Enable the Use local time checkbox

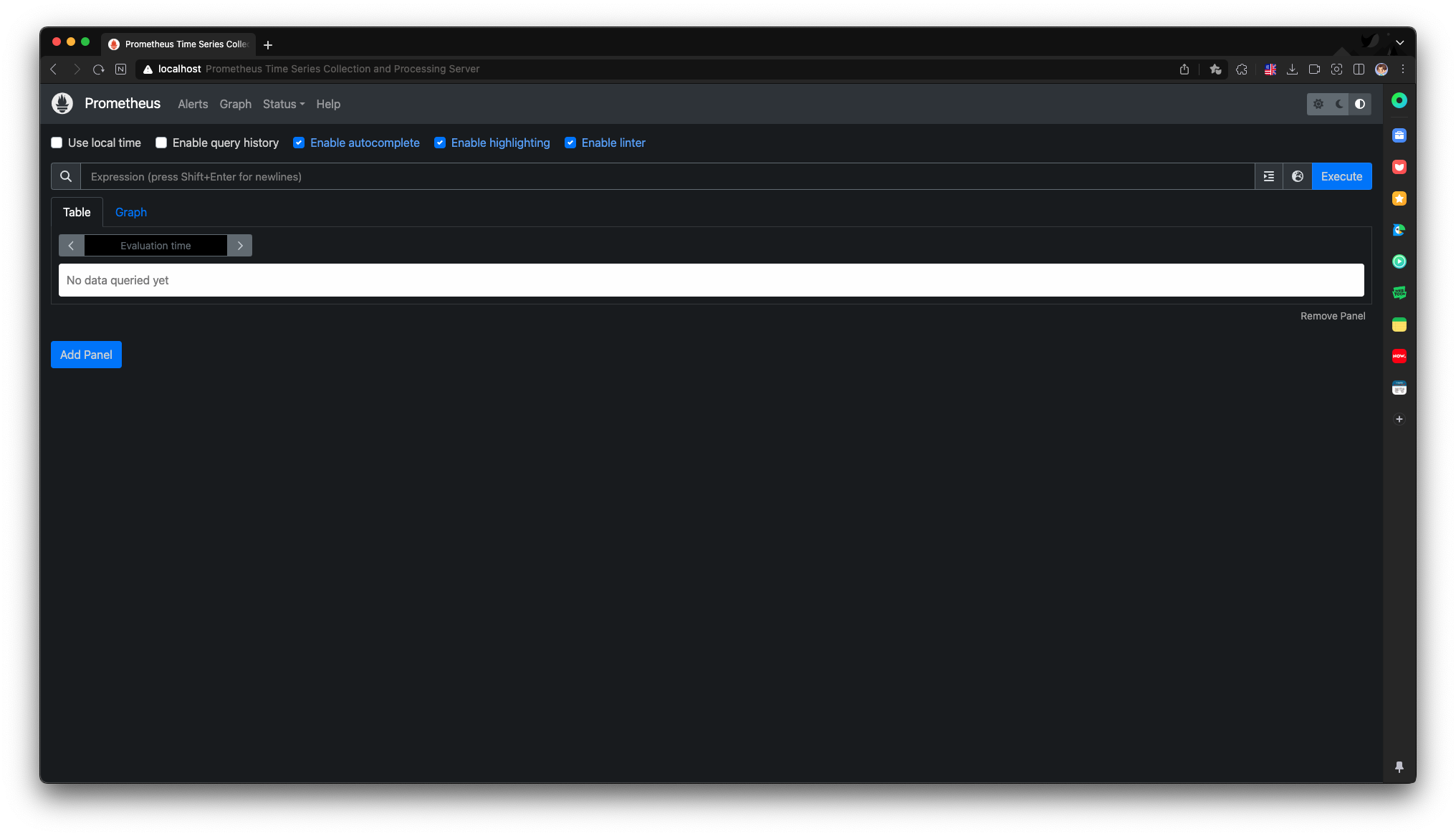pos(57,143)
